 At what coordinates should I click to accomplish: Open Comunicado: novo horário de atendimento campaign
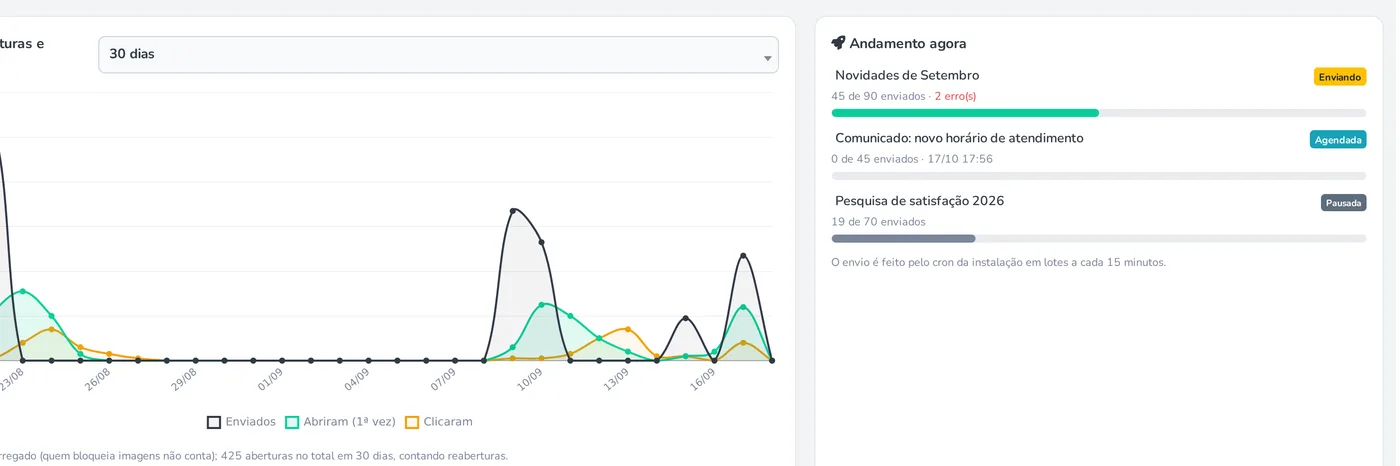[x=959, y=138]
